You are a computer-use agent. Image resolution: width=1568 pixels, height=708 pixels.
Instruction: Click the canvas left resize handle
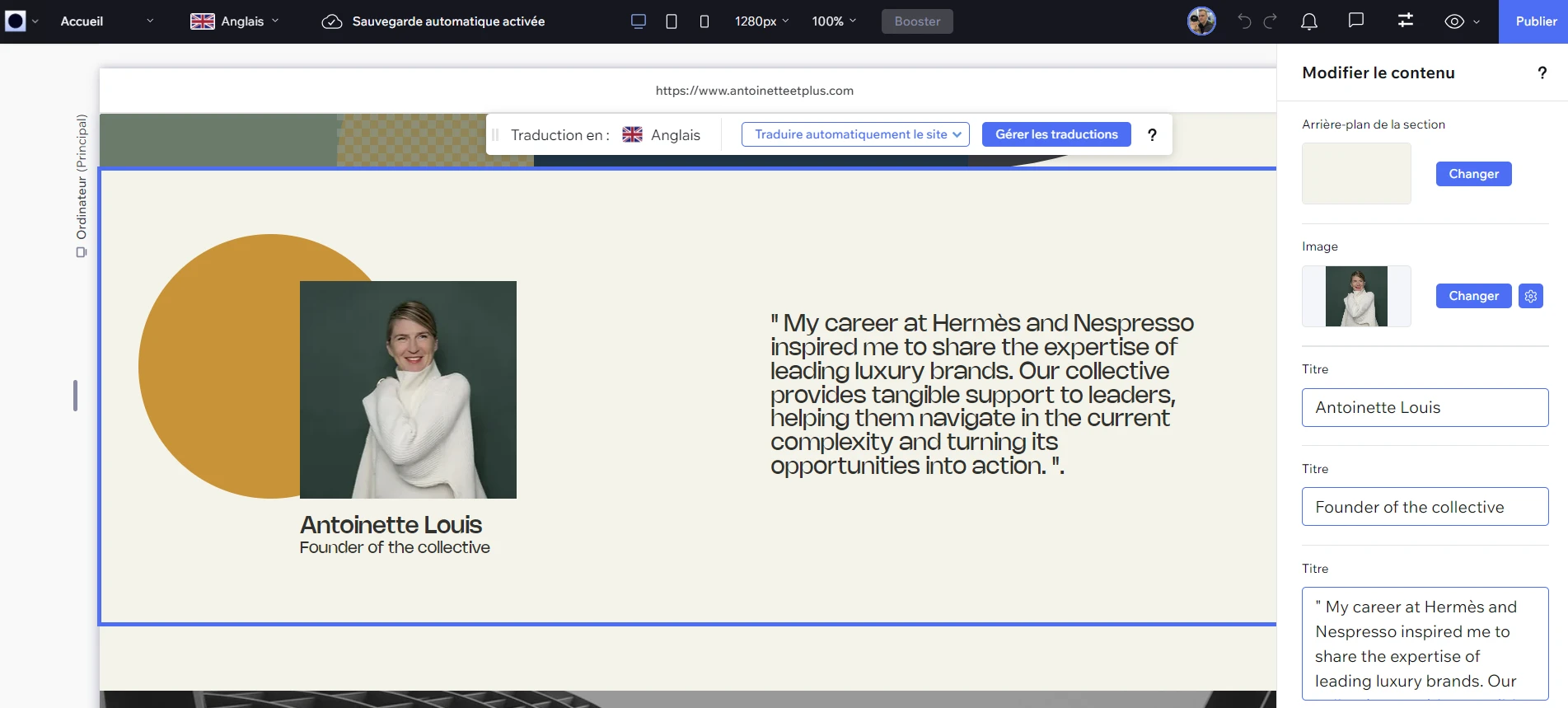75,396
